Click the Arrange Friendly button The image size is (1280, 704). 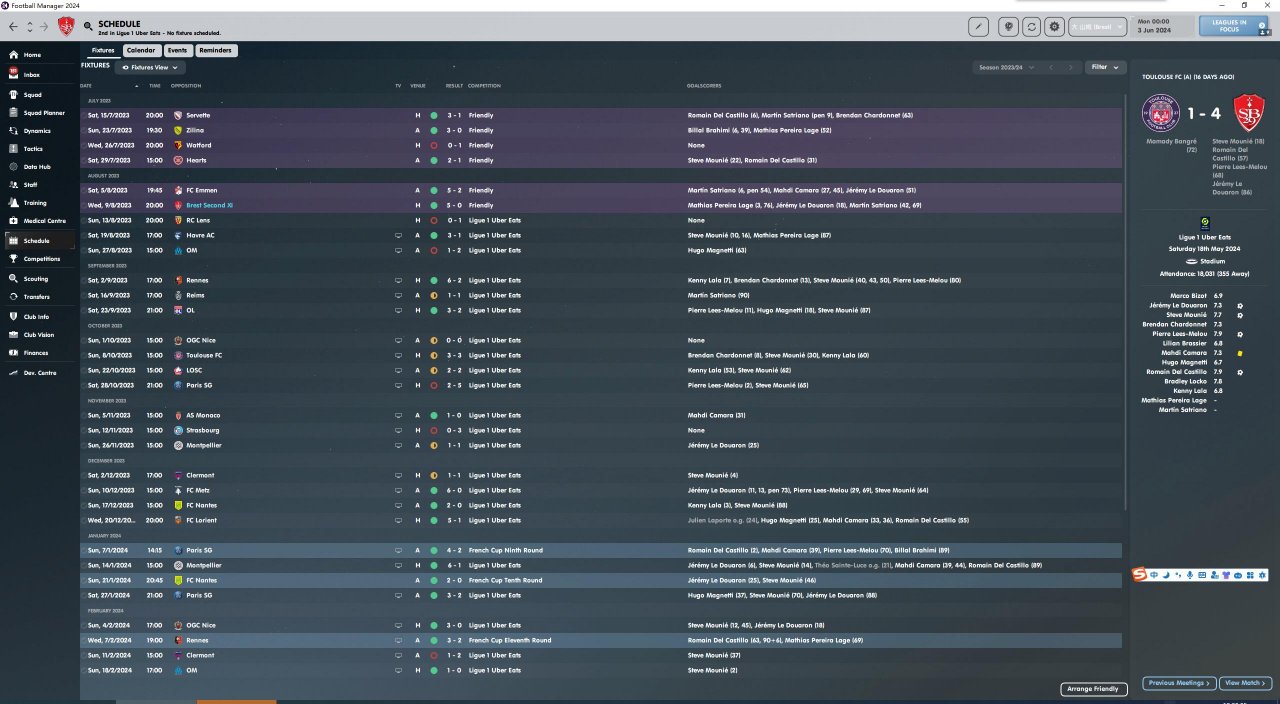[1093, 689]
